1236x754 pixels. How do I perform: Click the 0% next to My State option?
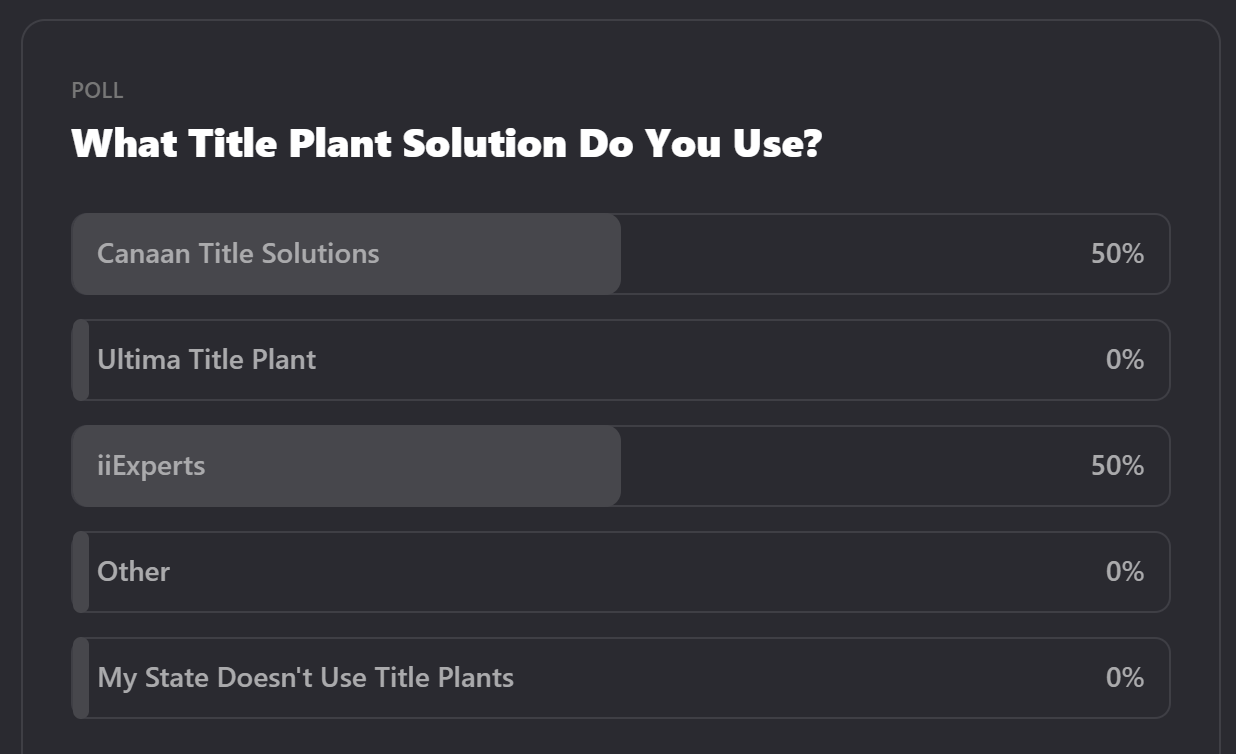1124,678
